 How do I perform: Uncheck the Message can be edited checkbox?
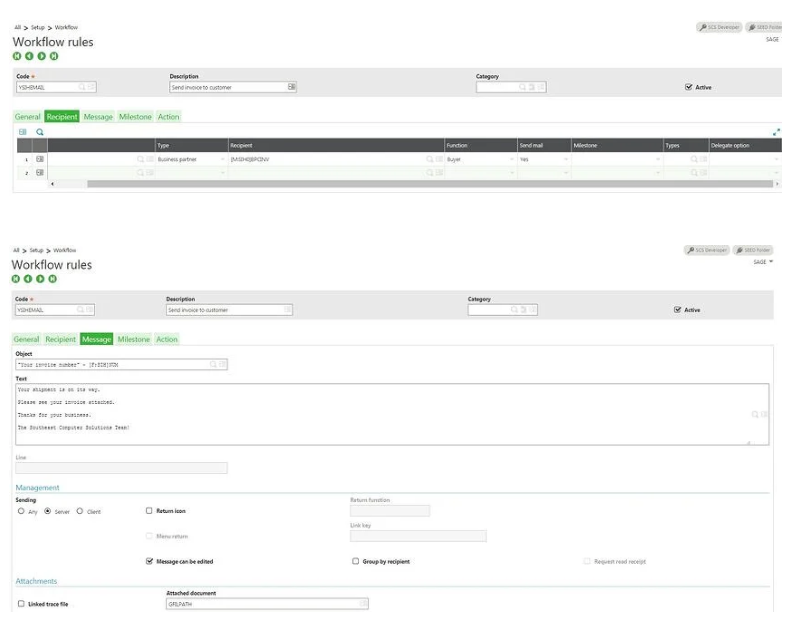point(150,561)
